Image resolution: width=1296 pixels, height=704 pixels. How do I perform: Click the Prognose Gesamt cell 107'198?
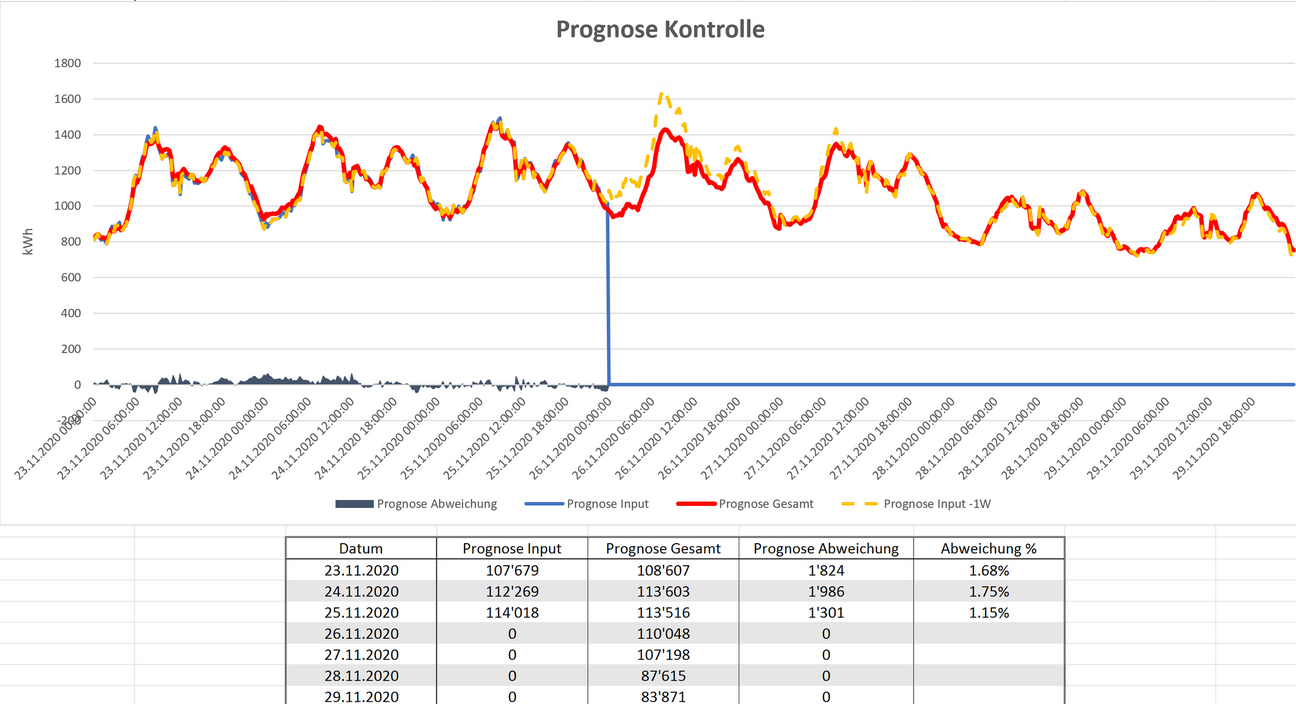(x=663, y=654)
